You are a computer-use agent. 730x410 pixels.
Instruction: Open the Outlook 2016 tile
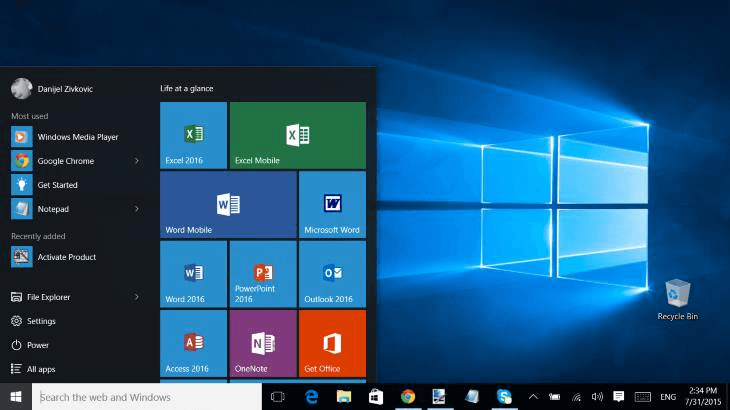pyautogui.click(x=332, y=273)
